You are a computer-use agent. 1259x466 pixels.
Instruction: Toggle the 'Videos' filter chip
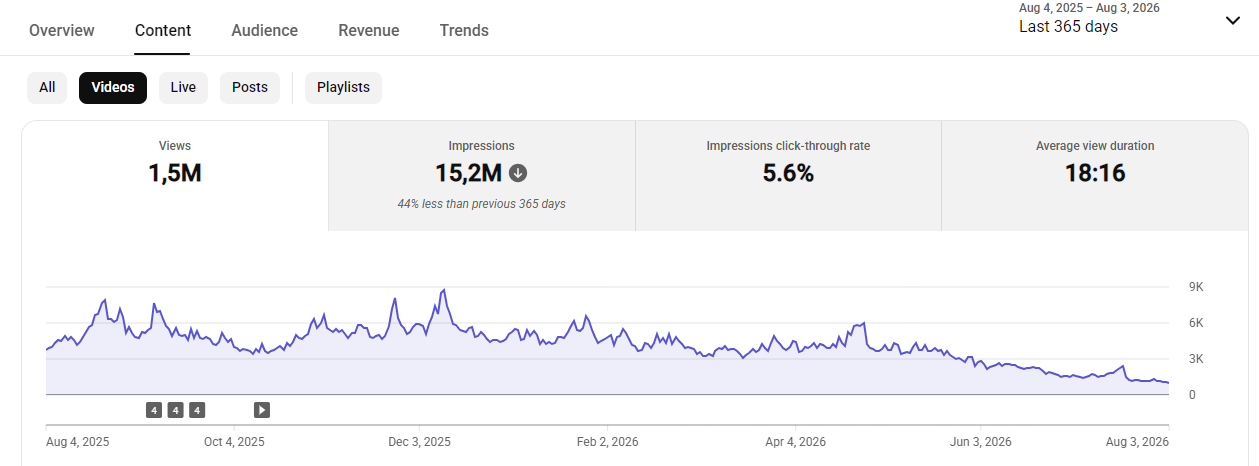coord(113,87)
